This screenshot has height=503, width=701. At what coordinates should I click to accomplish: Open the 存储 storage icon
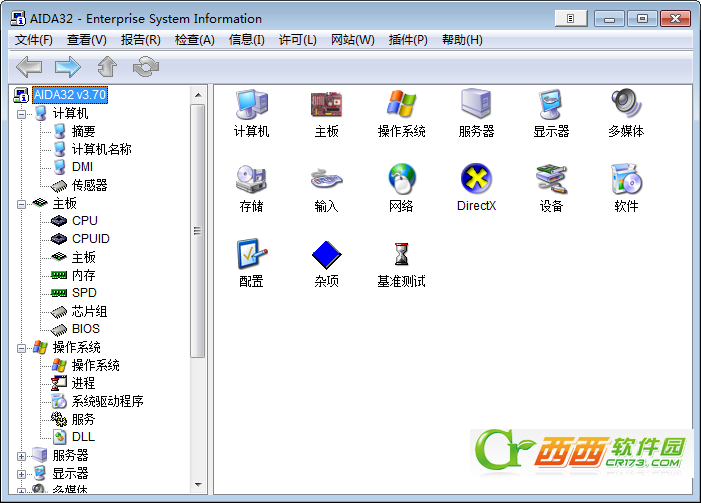pos(252,188)
